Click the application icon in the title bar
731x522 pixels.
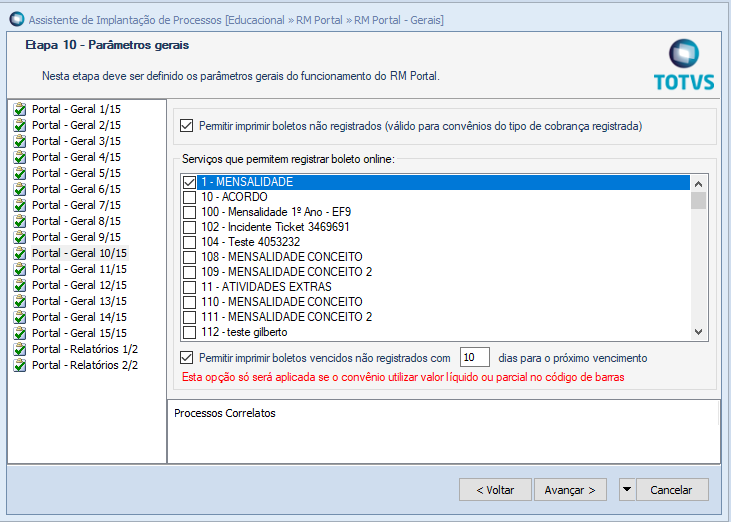(16, 20)
